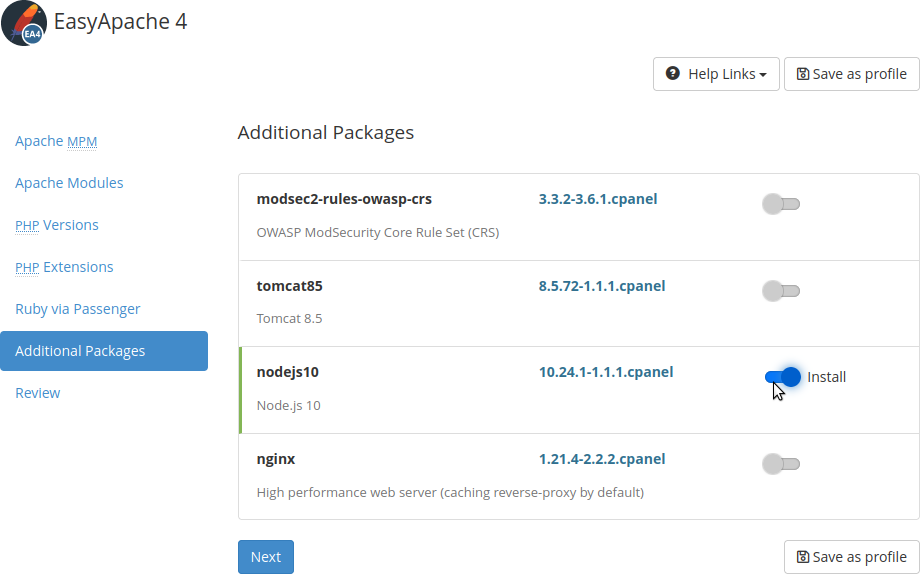Select PHP Extensions in the sidebar

pos(64,267)
